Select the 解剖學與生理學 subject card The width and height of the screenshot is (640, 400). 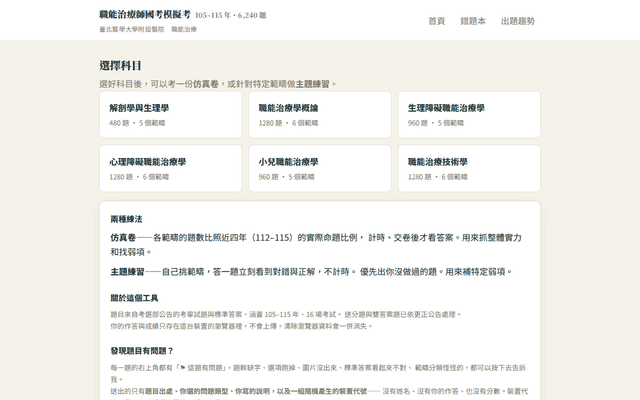pos(171,114)
